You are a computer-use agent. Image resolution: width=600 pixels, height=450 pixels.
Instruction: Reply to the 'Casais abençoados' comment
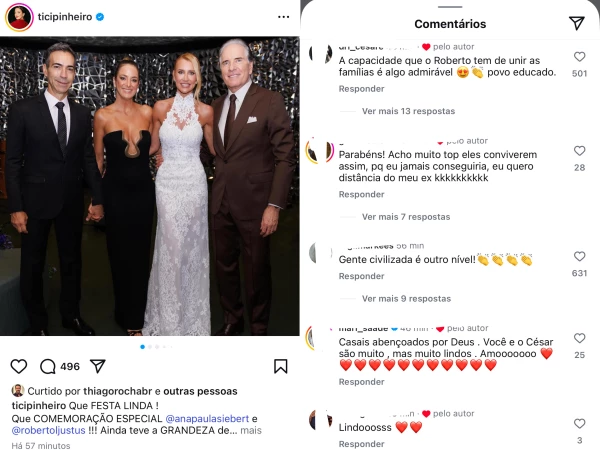point(361,383)
